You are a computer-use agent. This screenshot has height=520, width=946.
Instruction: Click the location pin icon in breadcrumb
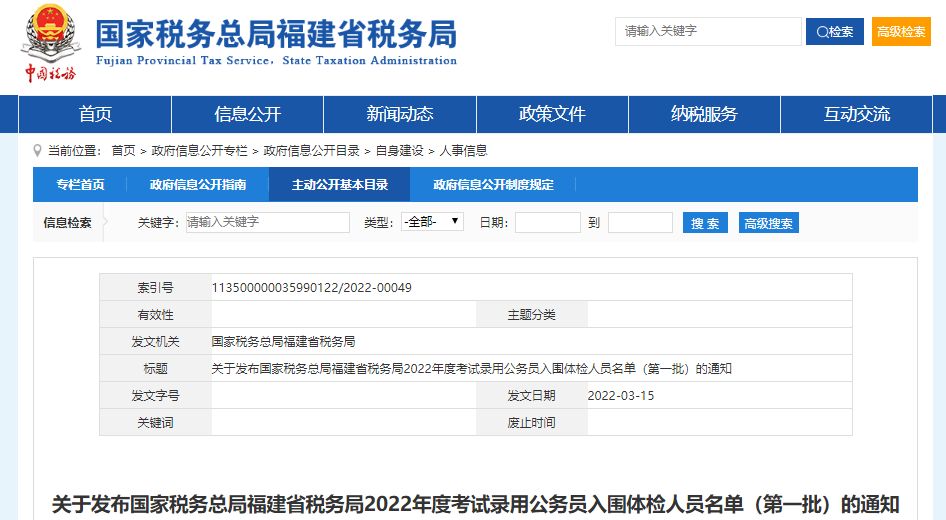pos(37,151)
